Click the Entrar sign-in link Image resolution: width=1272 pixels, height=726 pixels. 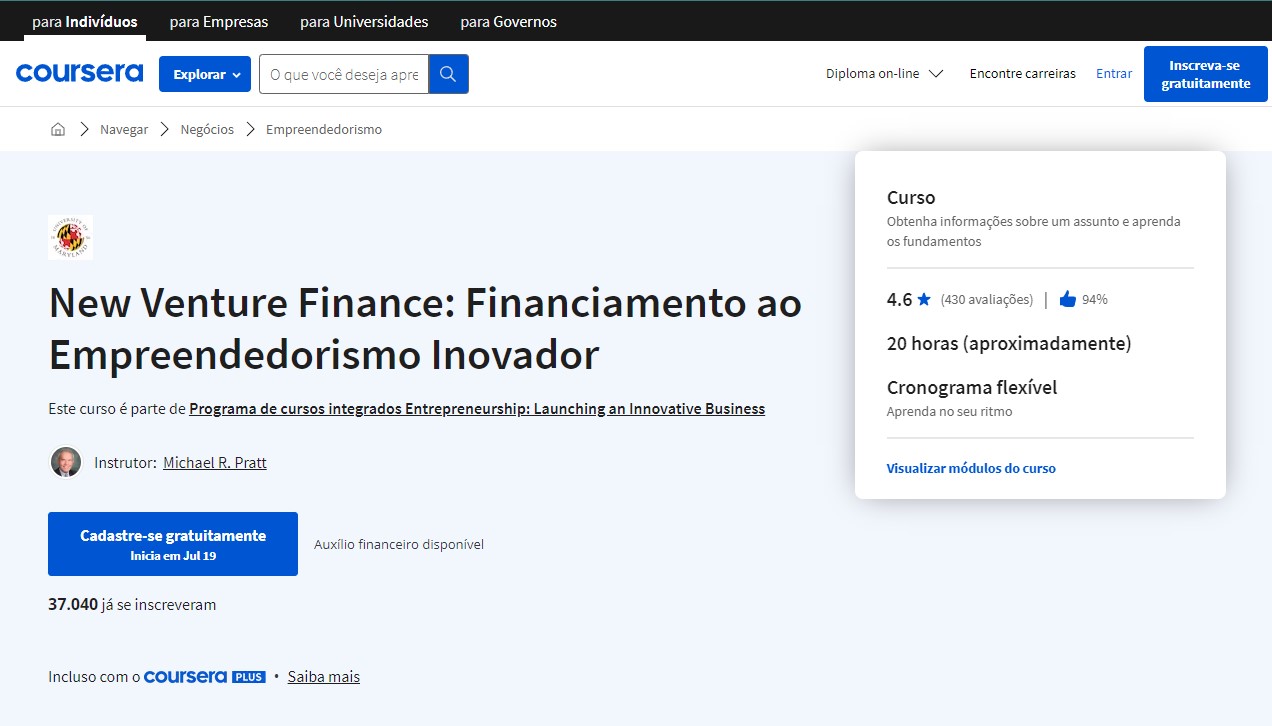point(1114,73)
